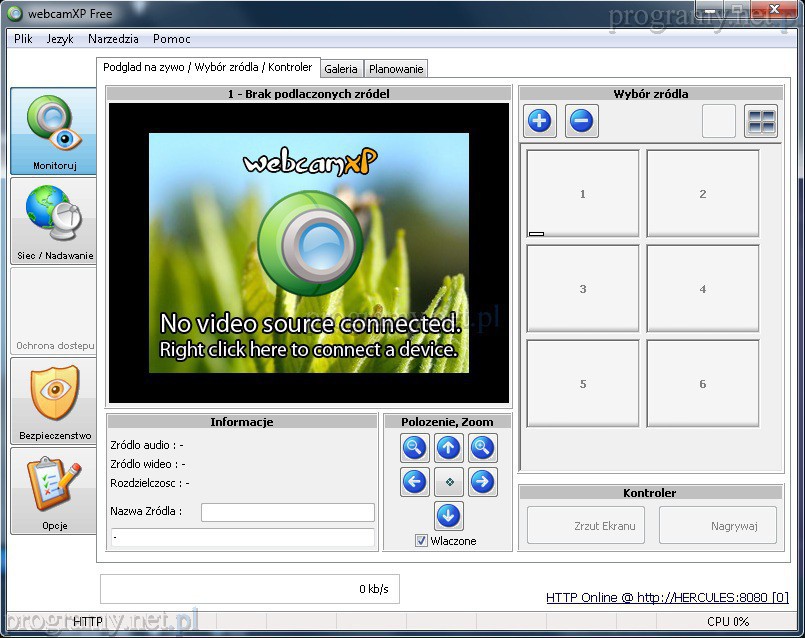Click into the Nazwa Zródla text field
The image size is (805, 638).
coord(287,512)
